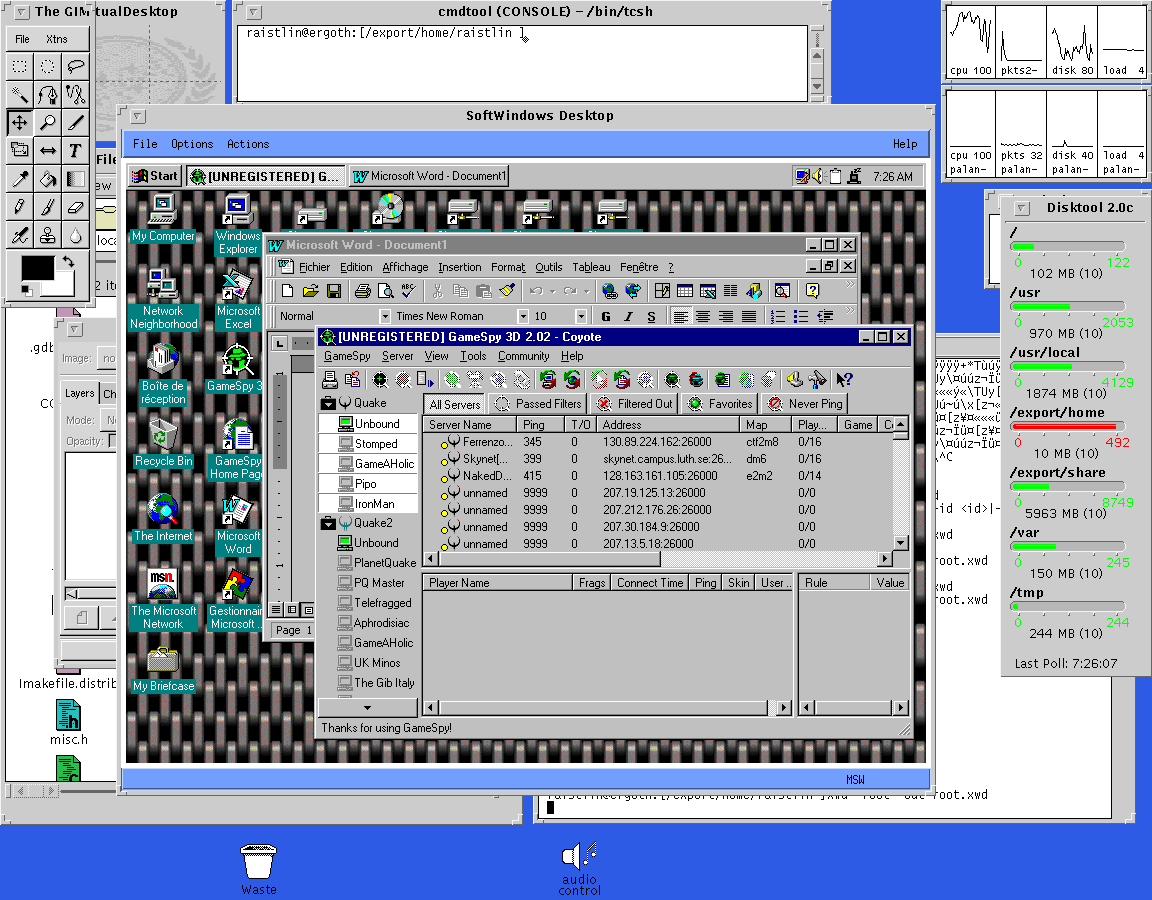Image resolution: width=1152 pixels, height=900 pixels.
Task: Toggle justify alignment in Word toolbar
Action: coord(749,316)
